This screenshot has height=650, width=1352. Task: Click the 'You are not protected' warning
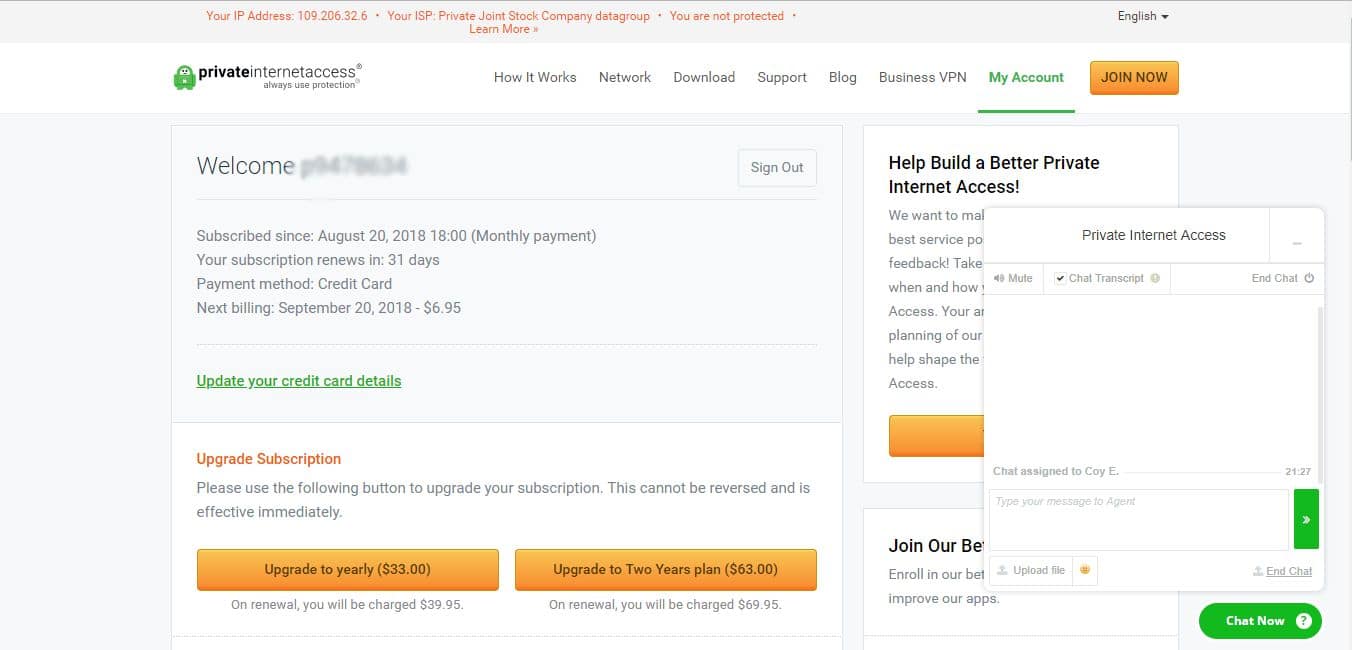click(727, 16)
